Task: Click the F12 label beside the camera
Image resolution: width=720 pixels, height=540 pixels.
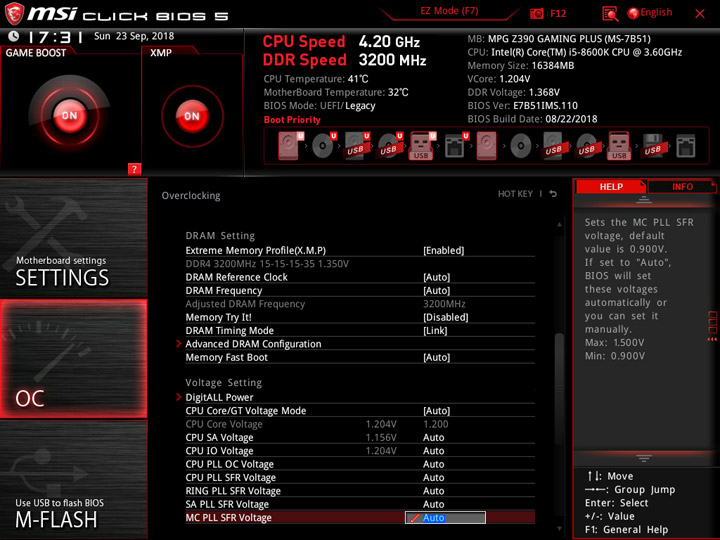Action: click(x=558, y=13)
